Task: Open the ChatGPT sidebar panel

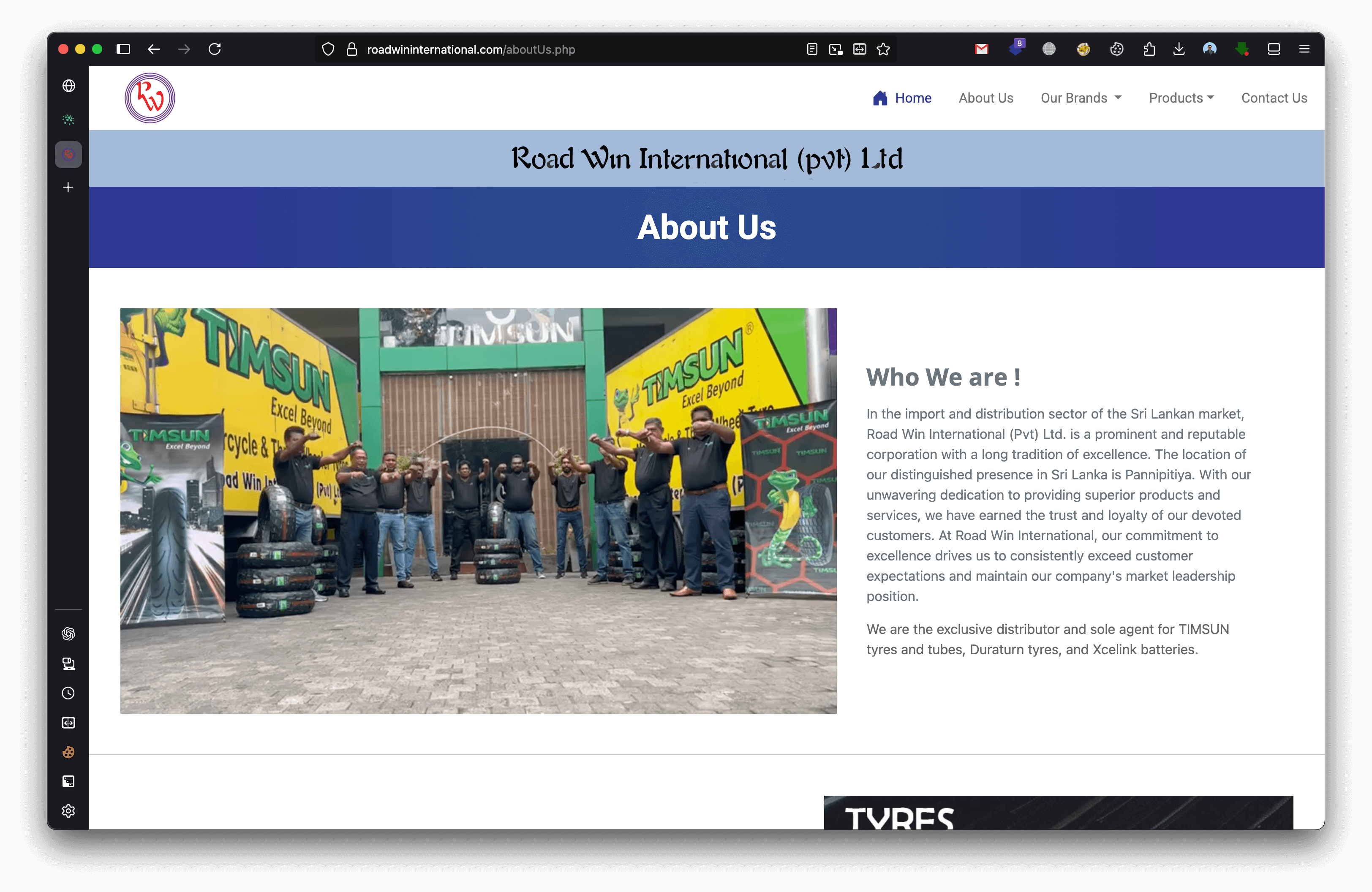Action: (68, 634)
